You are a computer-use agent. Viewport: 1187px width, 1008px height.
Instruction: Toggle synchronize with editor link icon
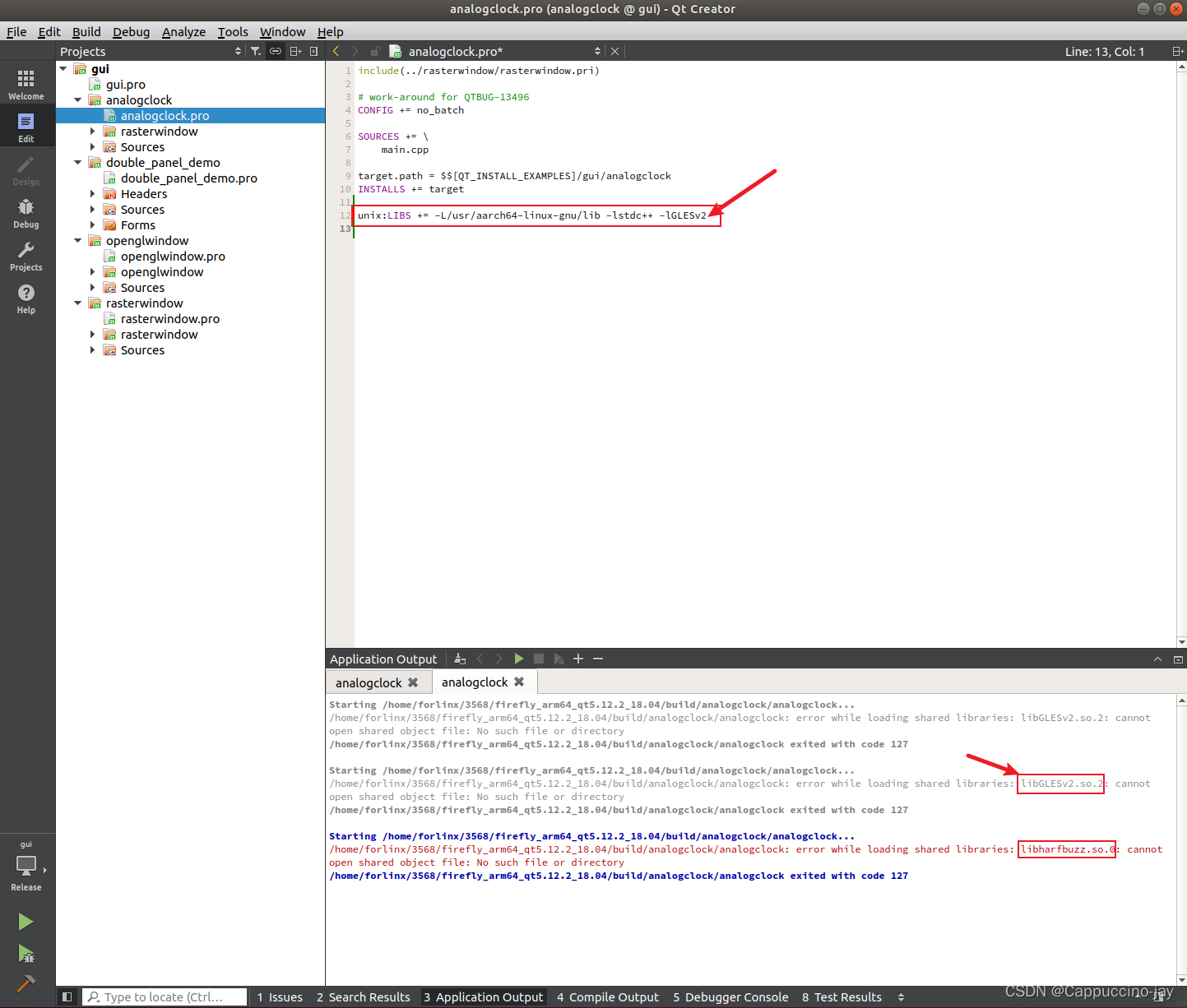click(276, 51)
